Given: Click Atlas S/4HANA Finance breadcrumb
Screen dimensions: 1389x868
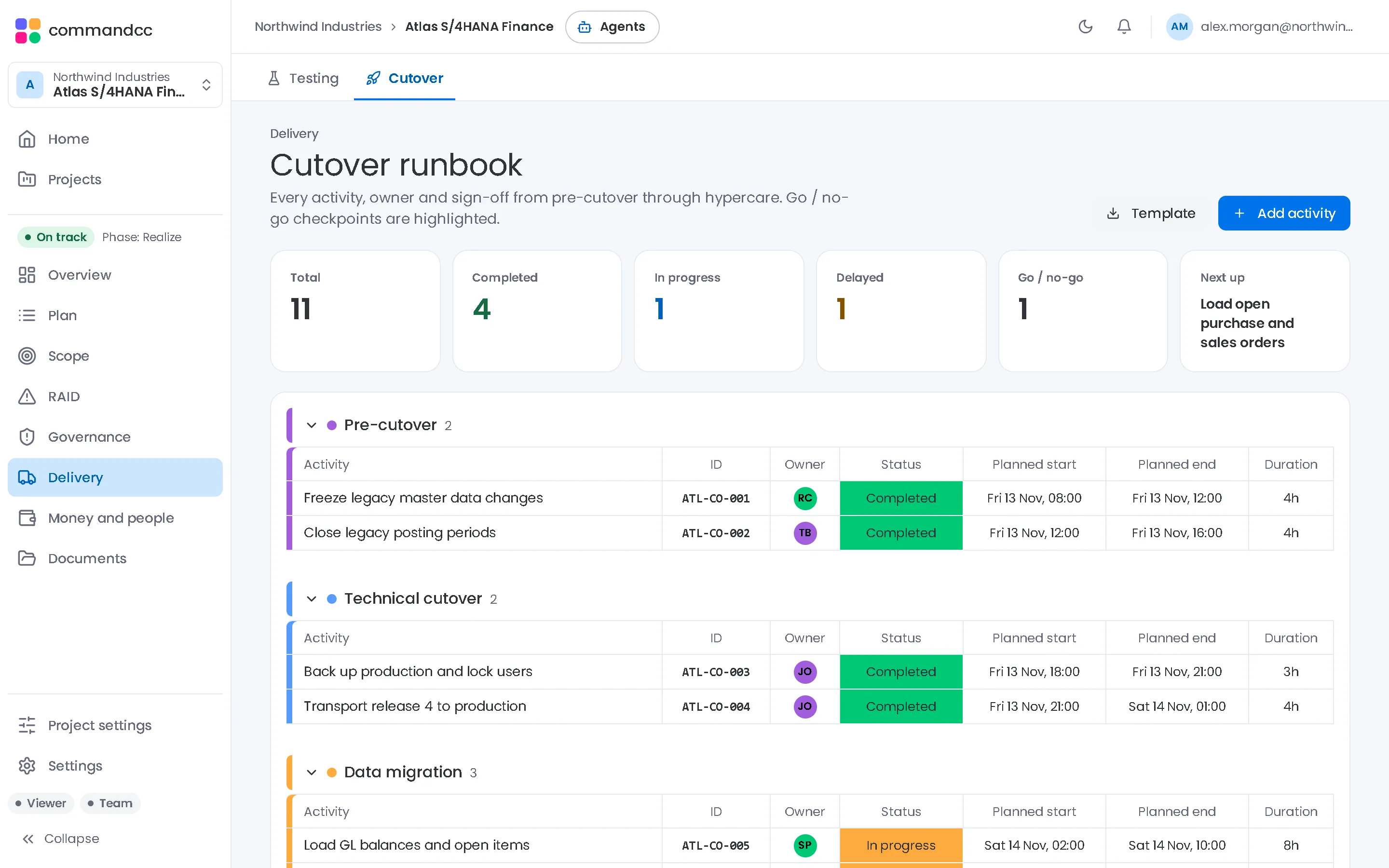Looking at the screenshot, I should 479,27.
